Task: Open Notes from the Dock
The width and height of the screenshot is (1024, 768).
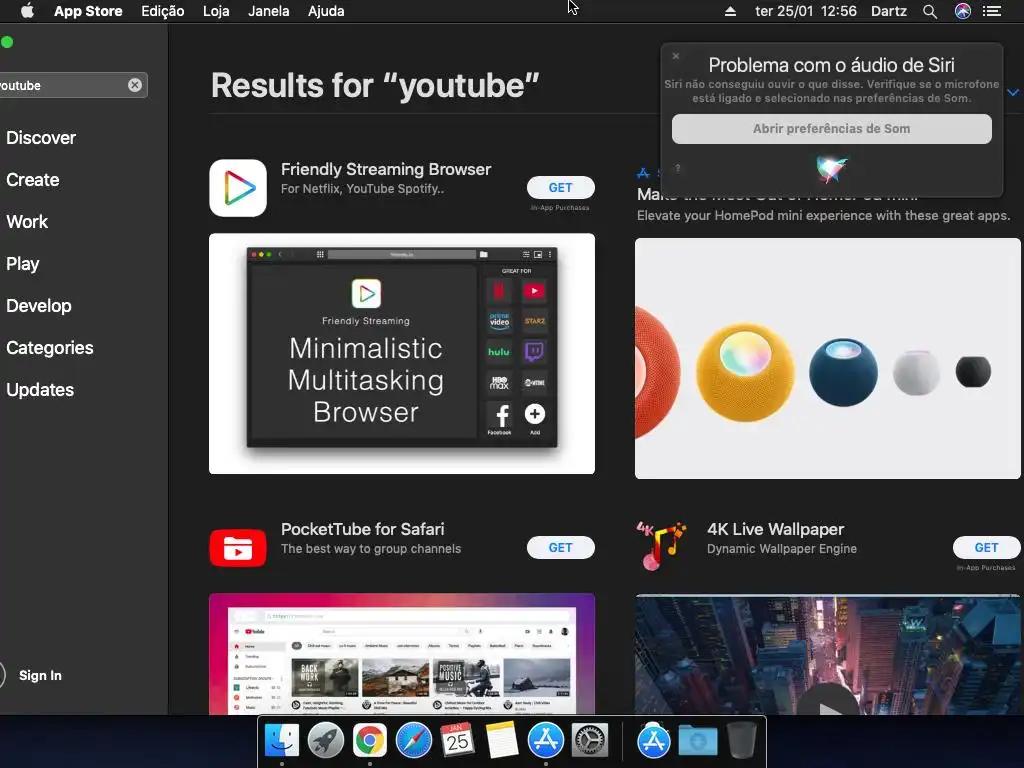Action: 502,741
